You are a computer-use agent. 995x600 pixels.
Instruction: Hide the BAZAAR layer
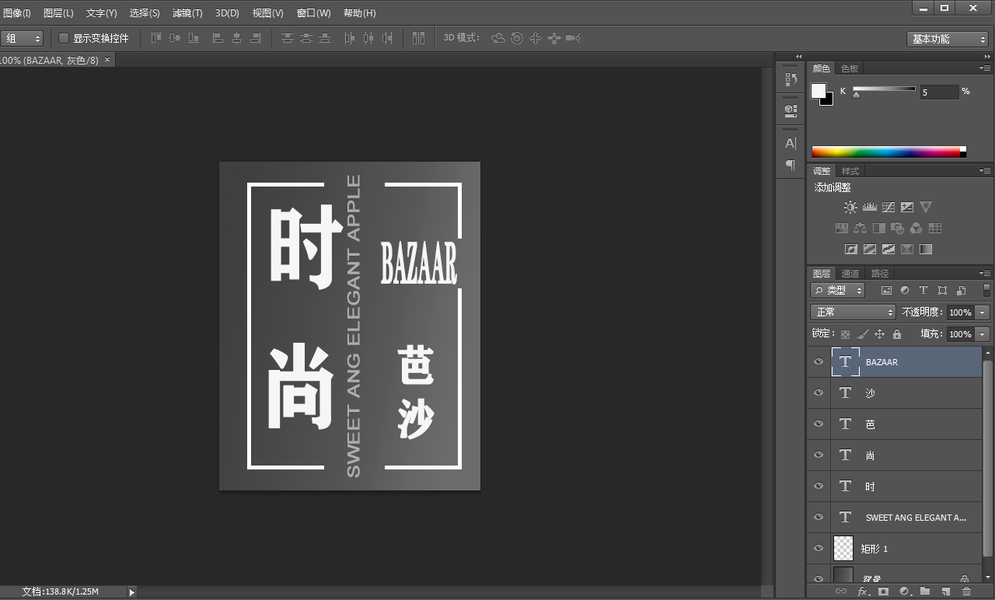(x=819, y=362)
